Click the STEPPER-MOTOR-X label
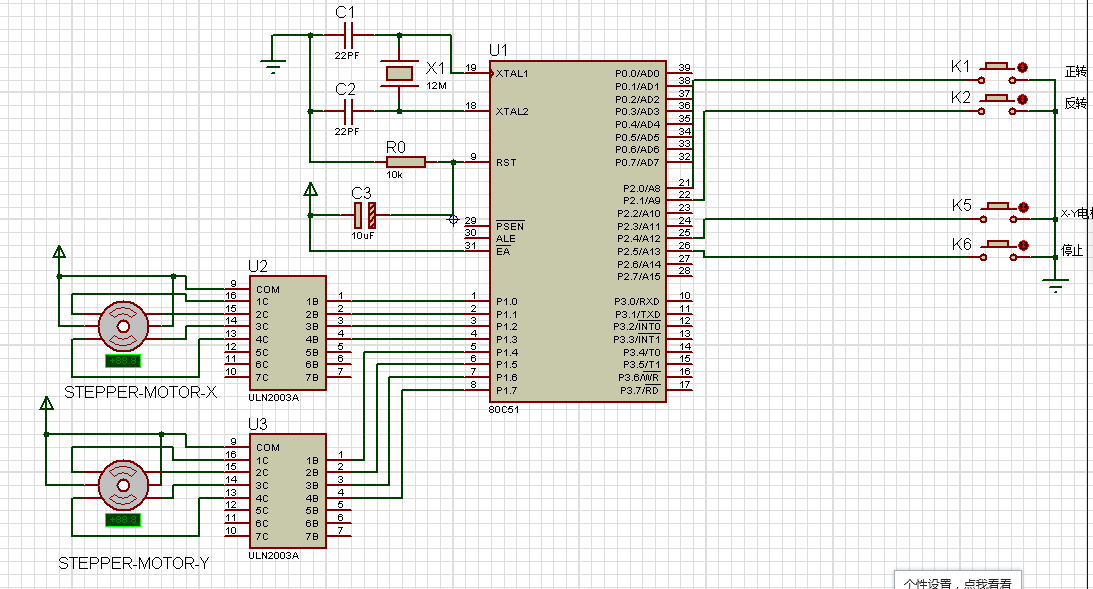 (140, 392)
